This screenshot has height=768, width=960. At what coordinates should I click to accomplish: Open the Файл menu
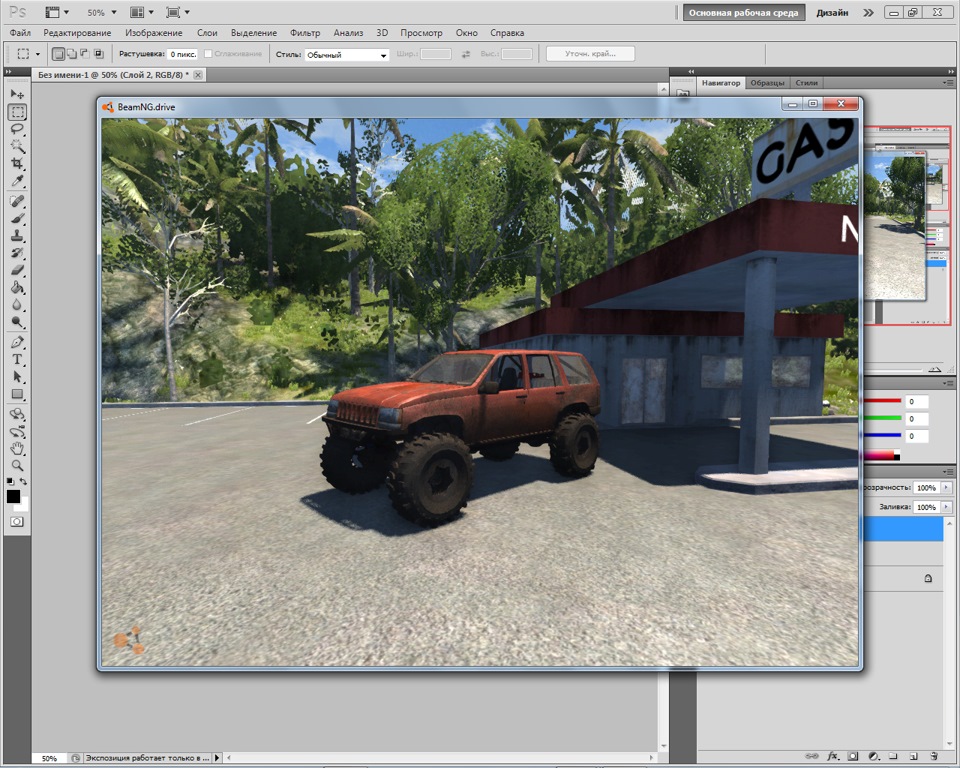click(x=20, y=33)
